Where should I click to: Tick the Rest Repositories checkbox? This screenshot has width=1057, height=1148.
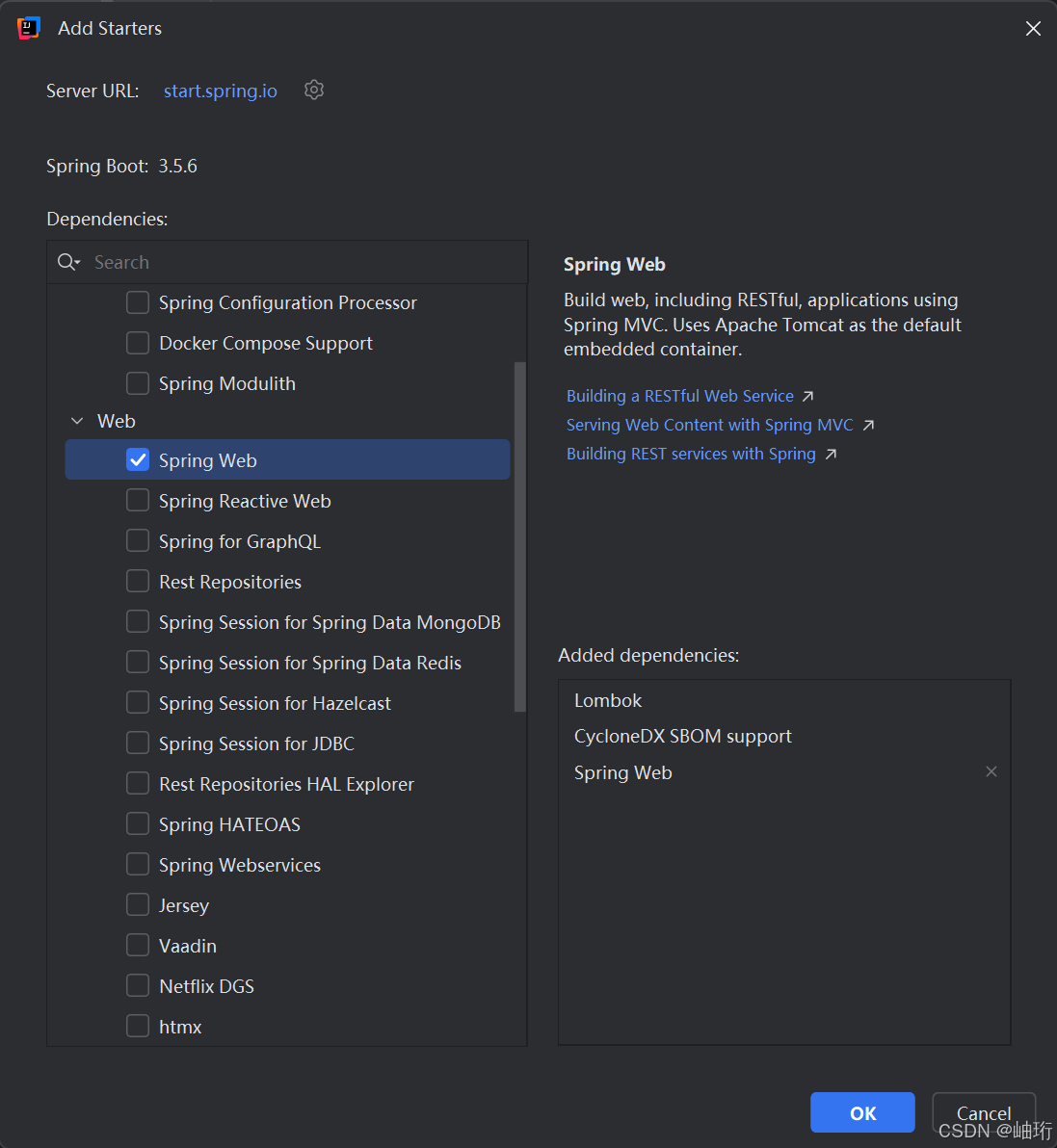(138, 582)
